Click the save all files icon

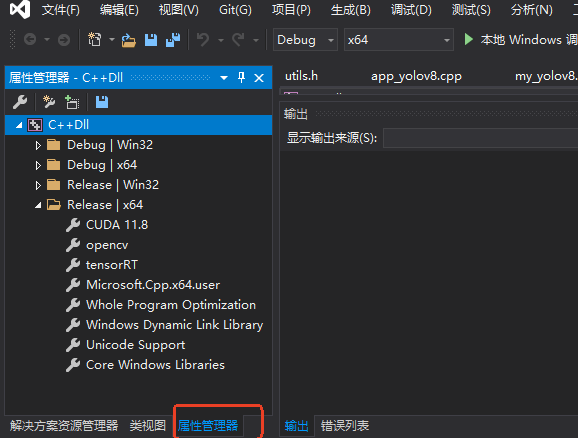pyautogui.click(x=173, y=39)
